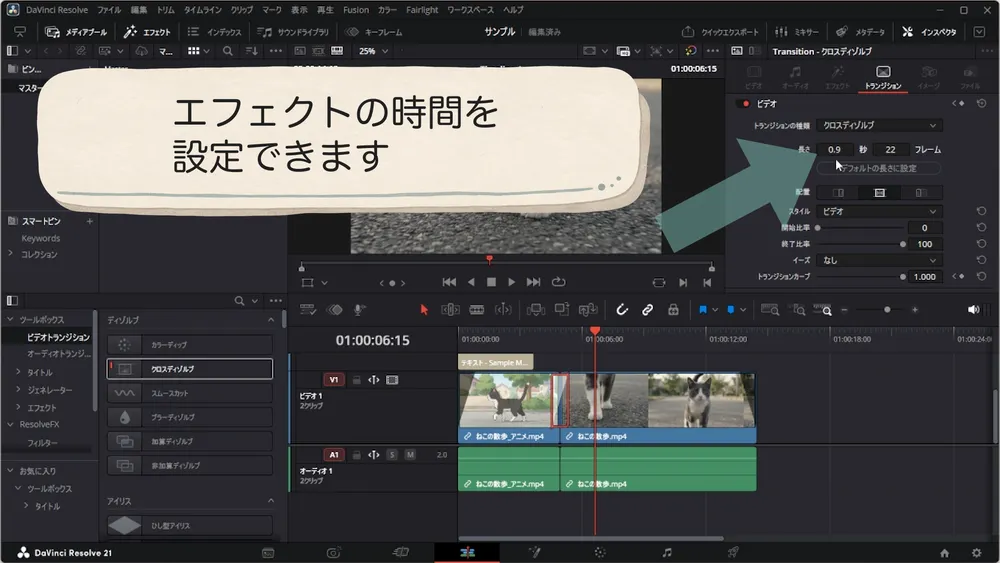Open the タイムライン menu
This screenshot has width=1000, height=563.
(203, 10)
